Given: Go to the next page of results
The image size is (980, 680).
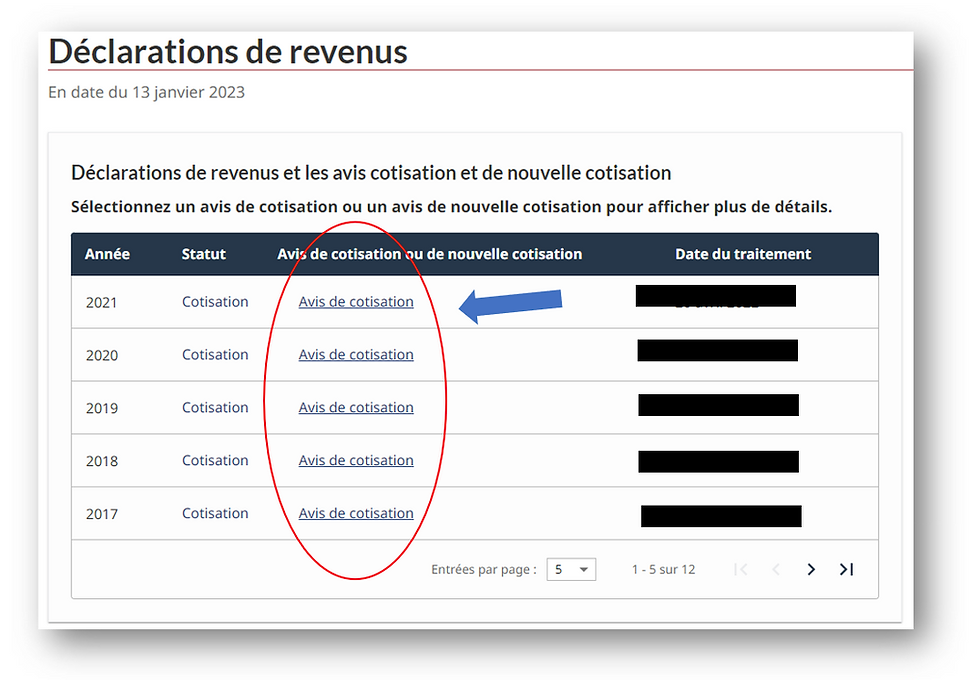Looking at the screenshot, I should pos(811,569).
